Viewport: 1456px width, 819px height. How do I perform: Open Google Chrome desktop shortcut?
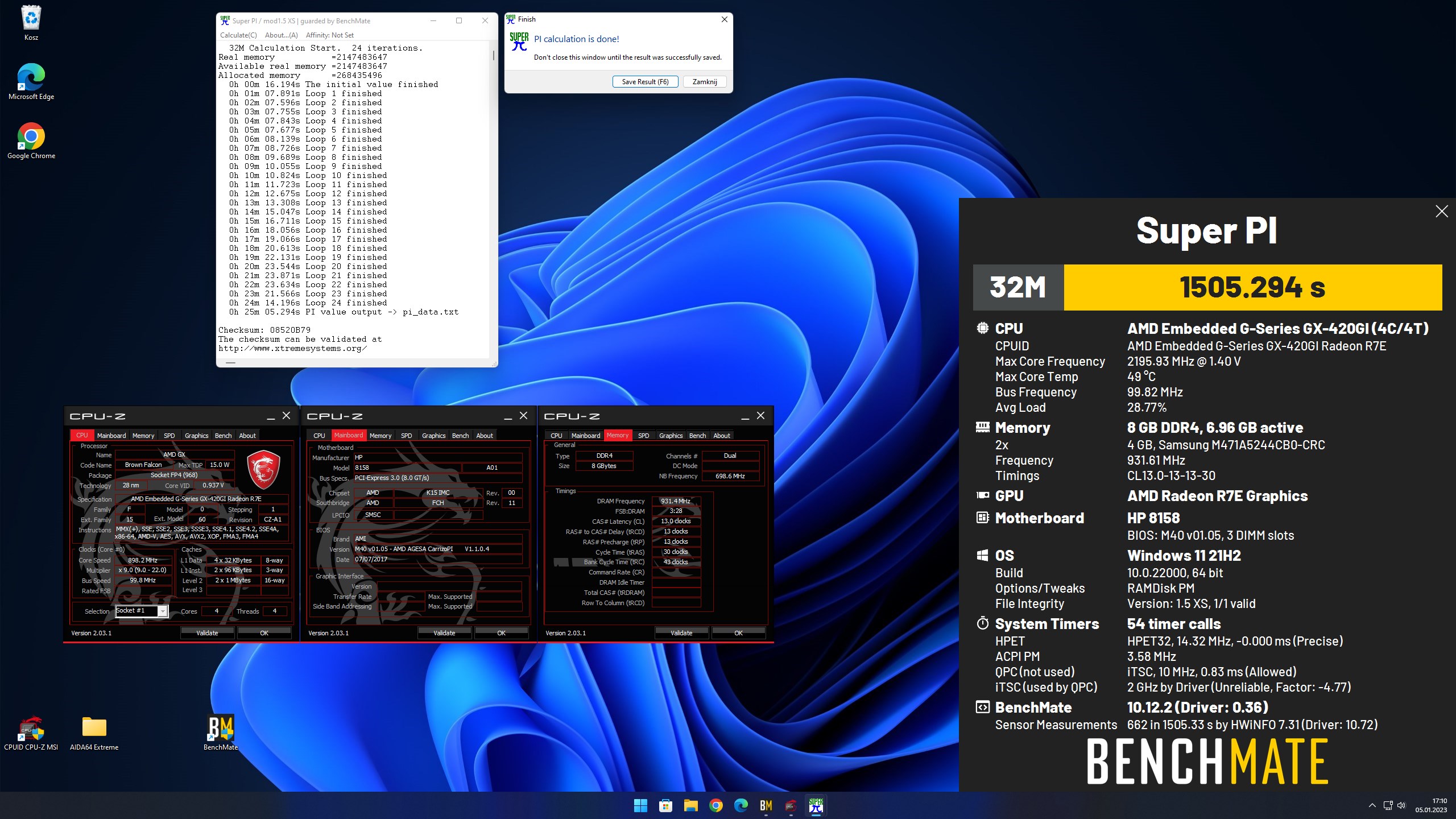coord(31,140)
